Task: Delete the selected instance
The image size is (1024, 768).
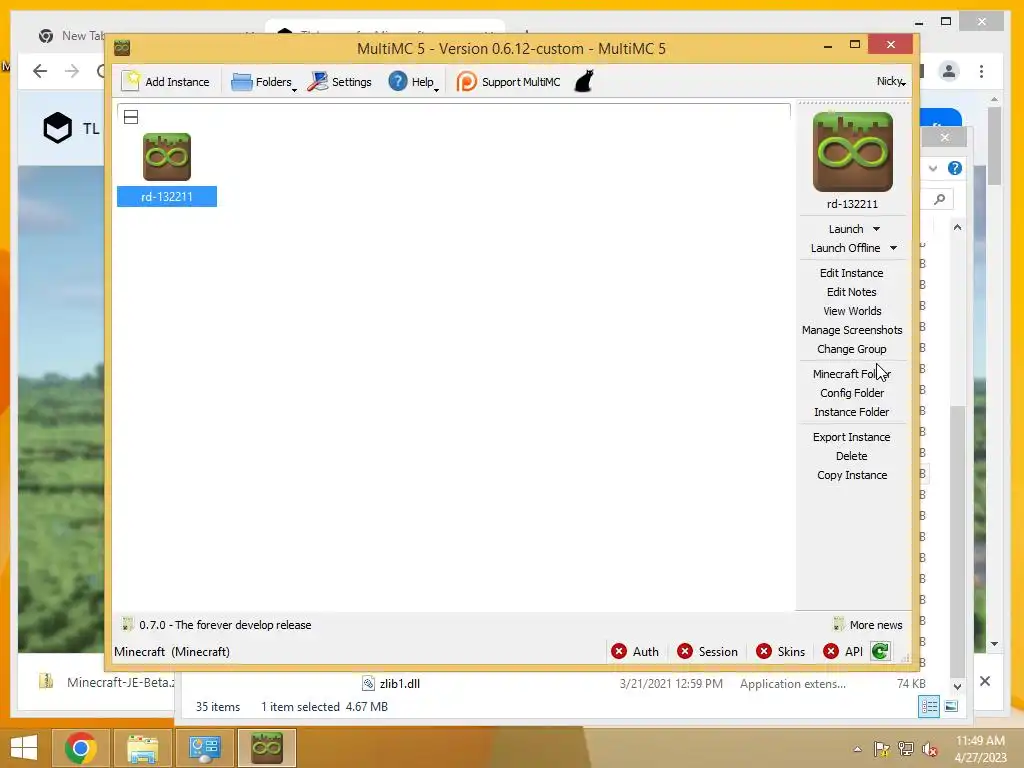Action: [x=852, y=456]
